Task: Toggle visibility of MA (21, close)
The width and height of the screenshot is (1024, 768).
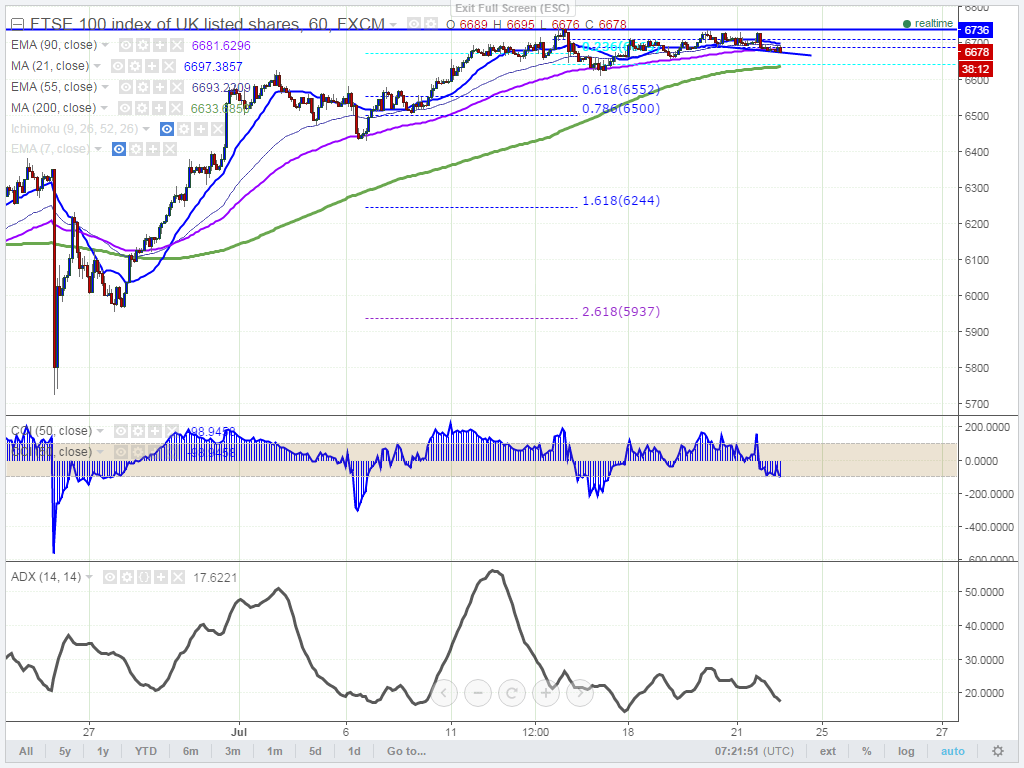Action: tap(118, 66)
